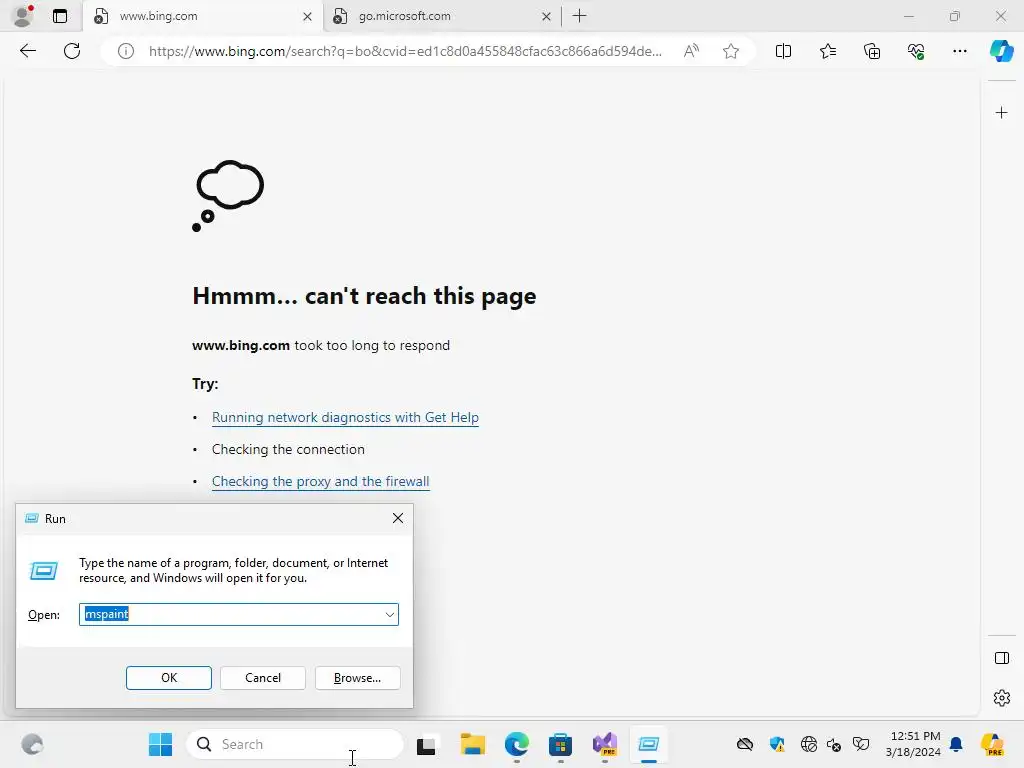Viewport: 1024px width, 768px height.
Task: Click the address bar URL
Action: tap(405, 51)
